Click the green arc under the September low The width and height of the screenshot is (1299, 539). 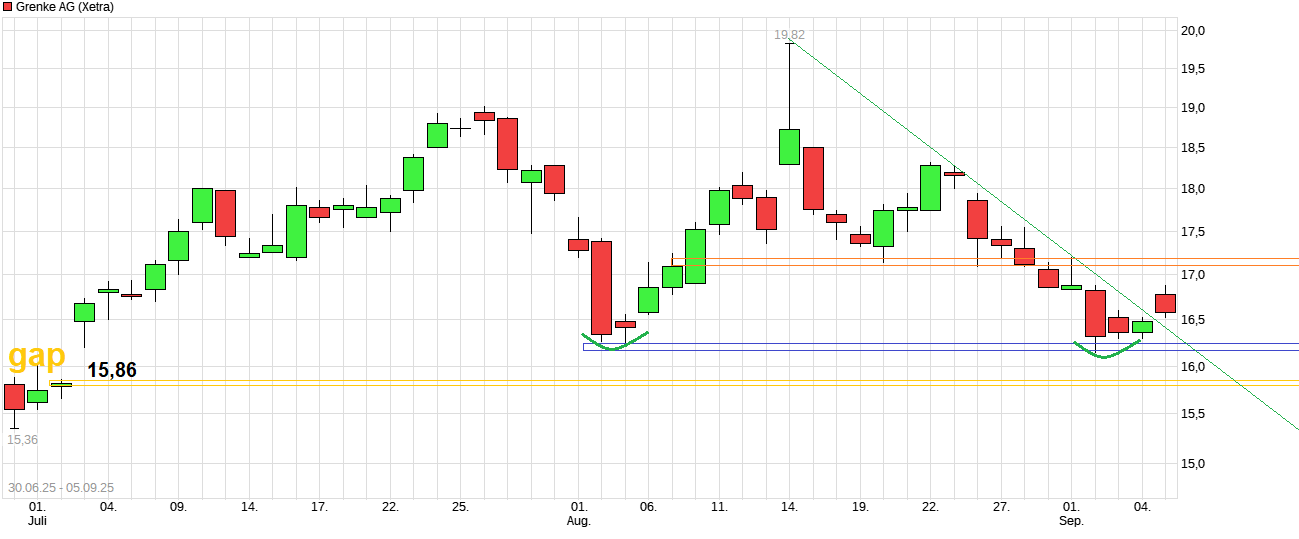coord(1106,351)
